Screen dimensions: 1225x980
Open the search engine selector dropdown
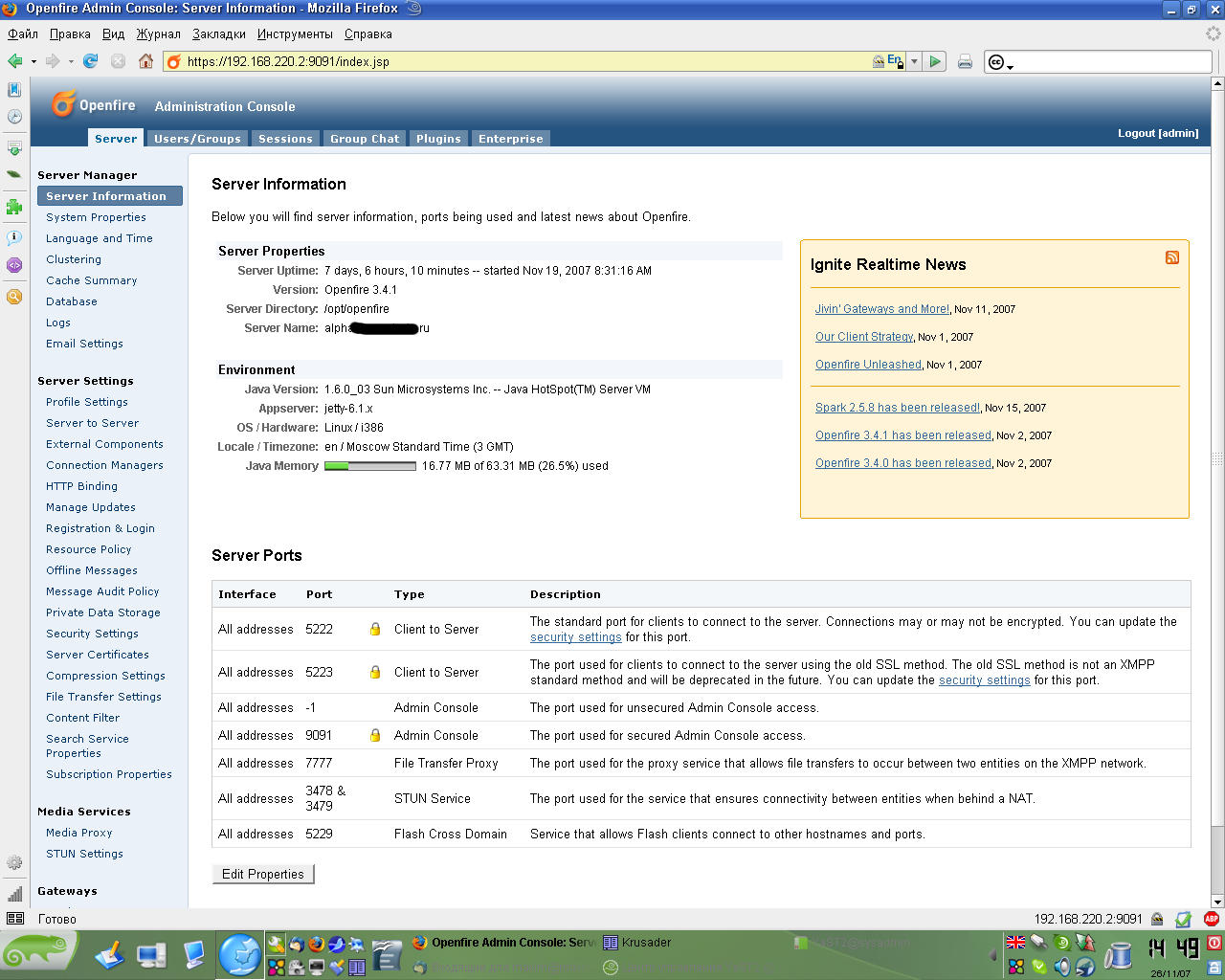click(x=1000, y=62)
